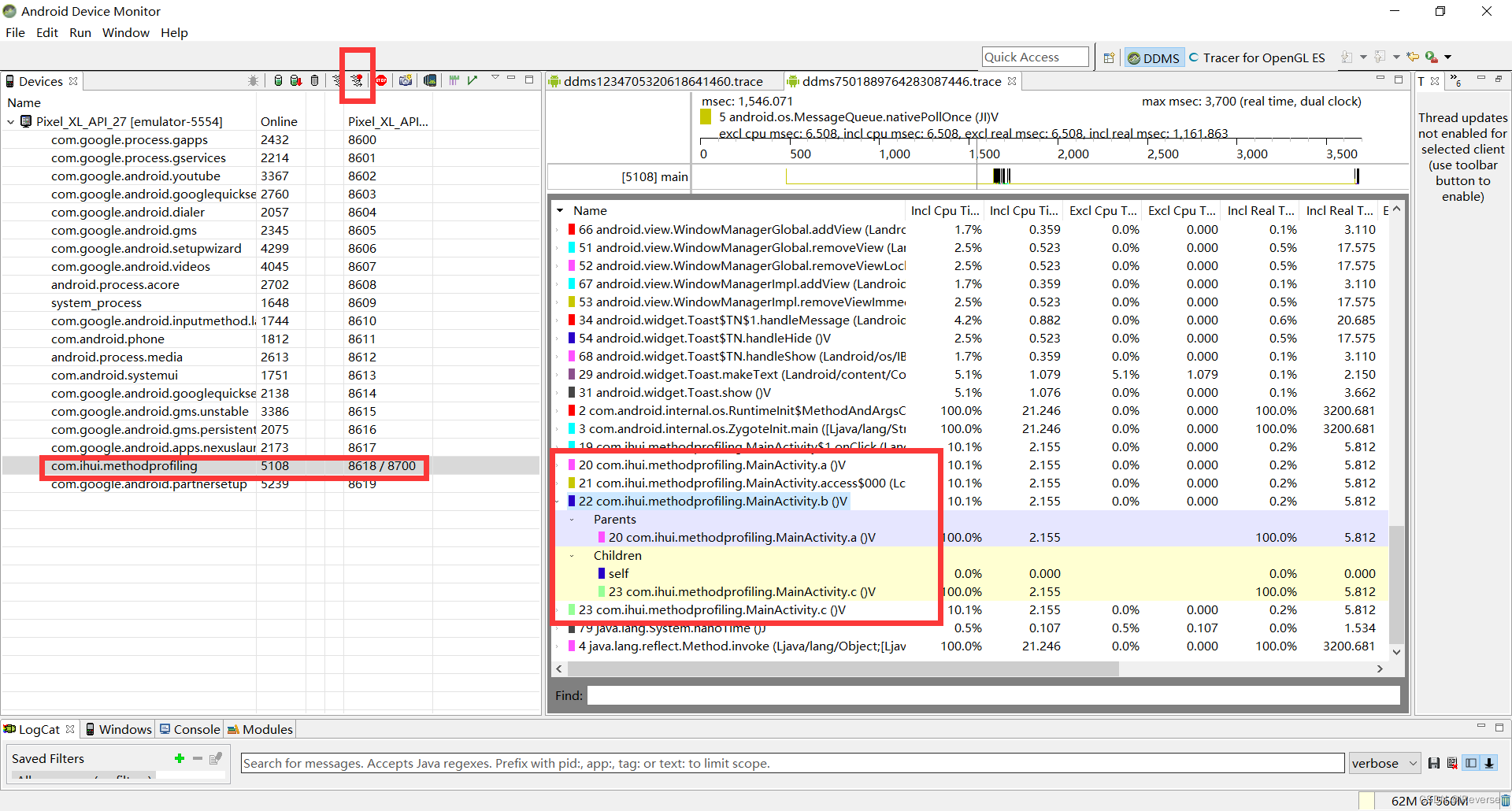Close the ddms7501889764283087446.trace tab
1512x811 pixels.
(x=1012, y=81)
